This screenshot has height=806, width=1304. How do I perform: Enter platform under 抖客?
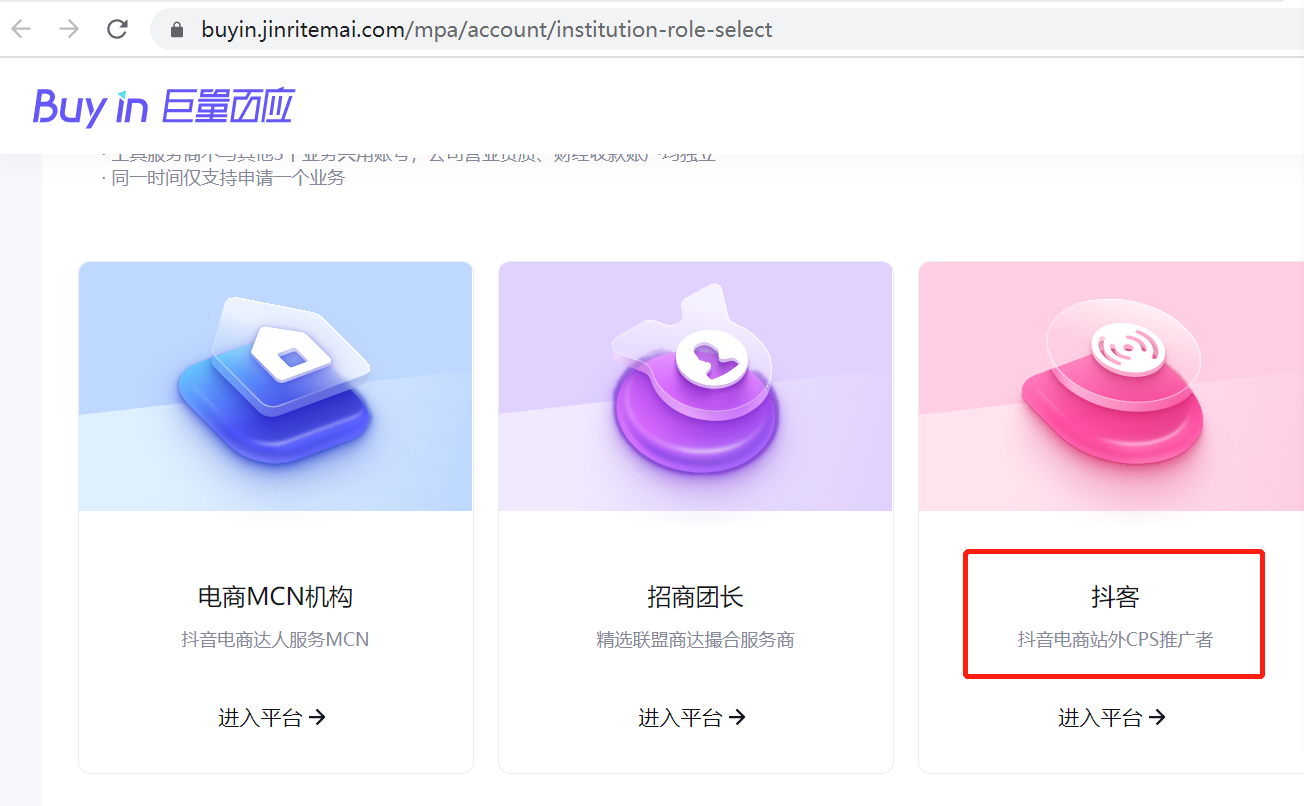pyautogui.click(x=1112, y=717)
